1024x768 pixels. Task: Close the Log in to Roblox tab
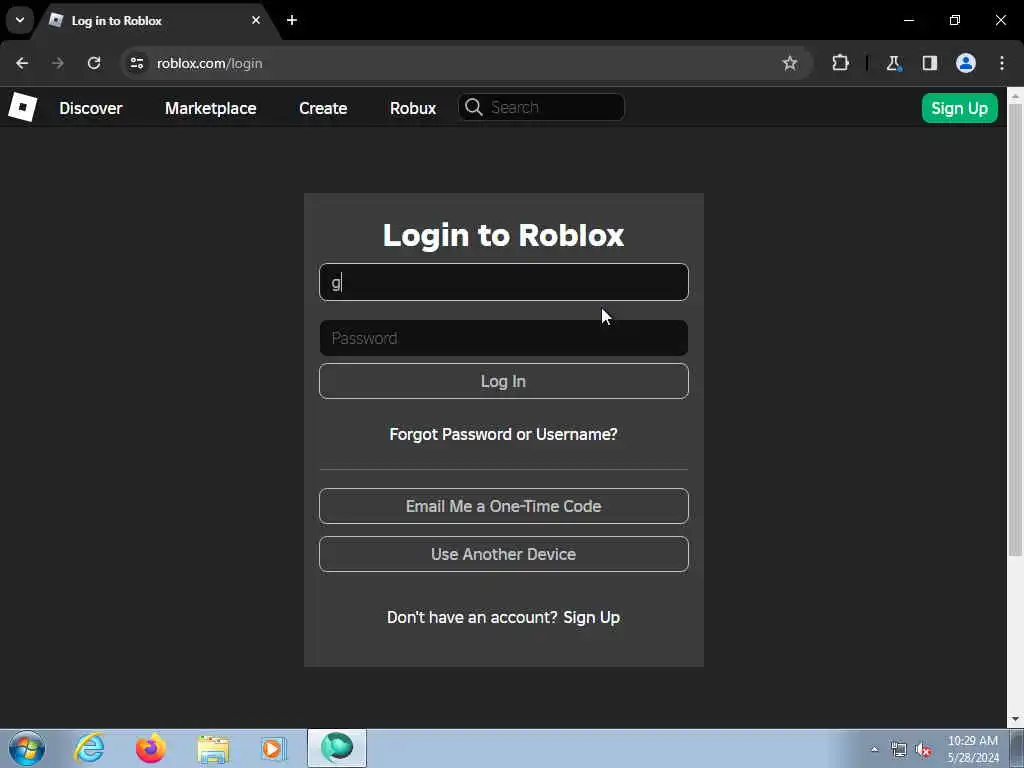[x=256, y=20]
